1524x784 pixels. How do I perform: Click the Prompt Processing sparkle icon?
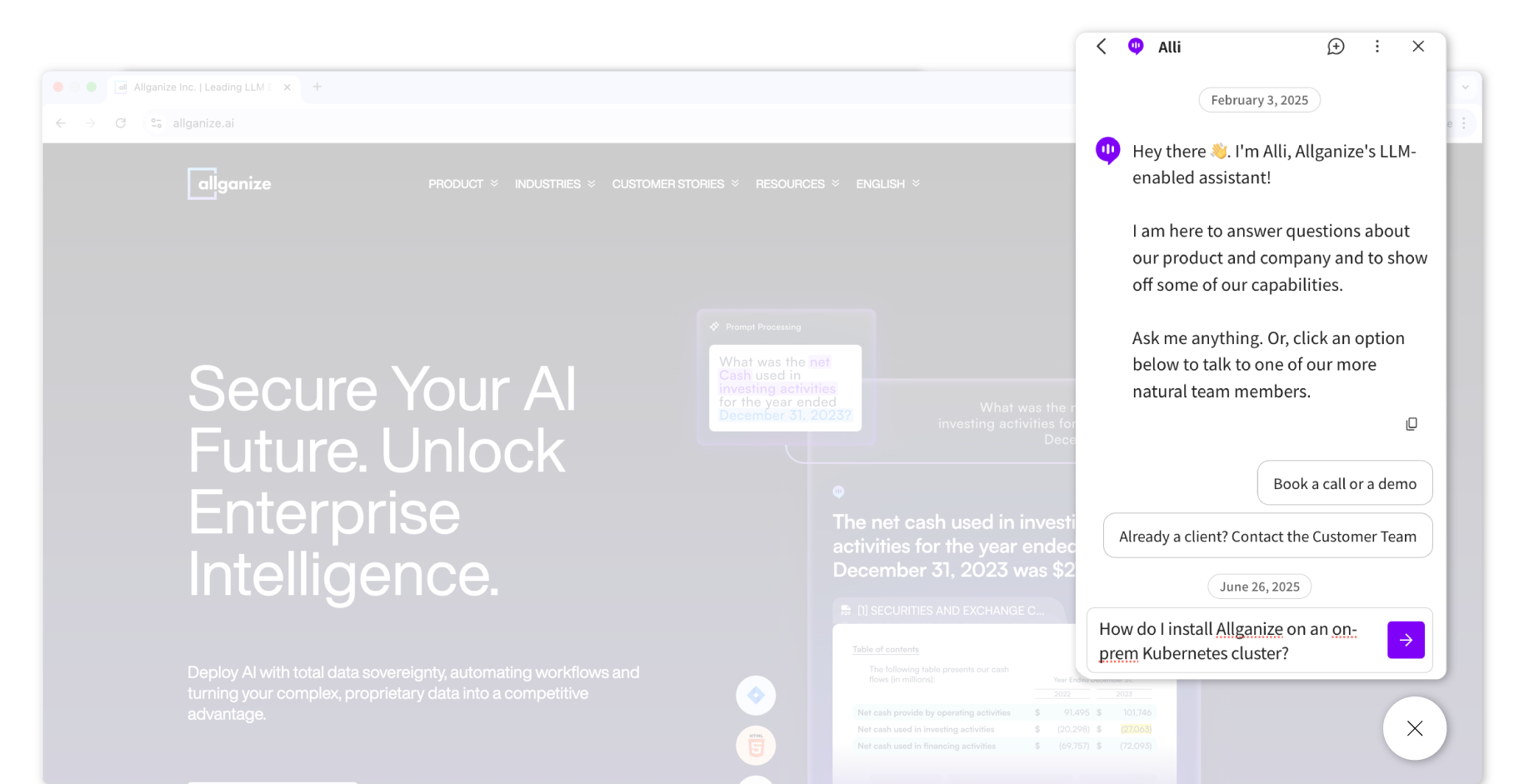714,327
